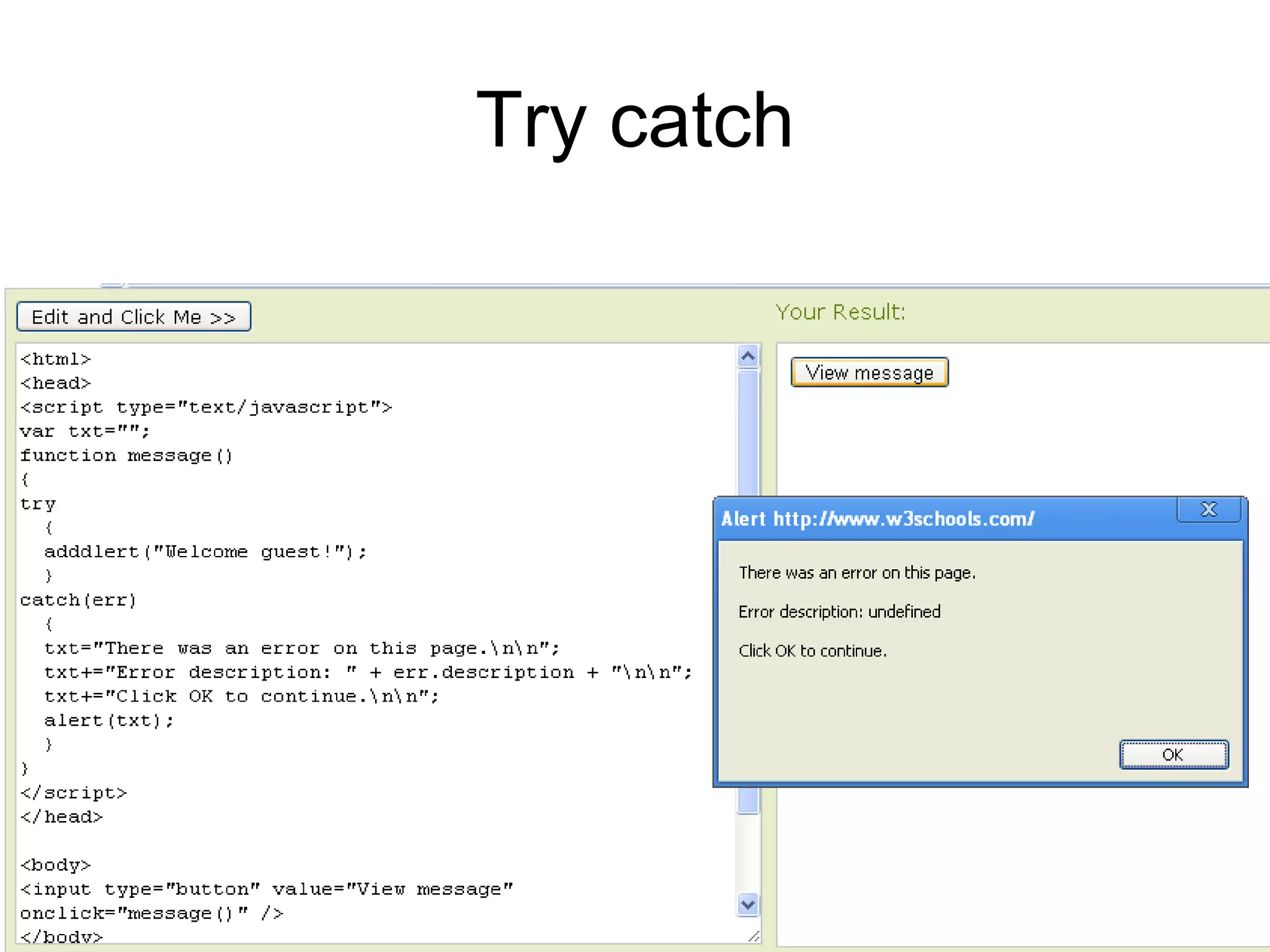Click the '<script type="text/javascript">' line
This screenshot has width=1270, height=952.
pyautogui.click(x=206, y=407)
